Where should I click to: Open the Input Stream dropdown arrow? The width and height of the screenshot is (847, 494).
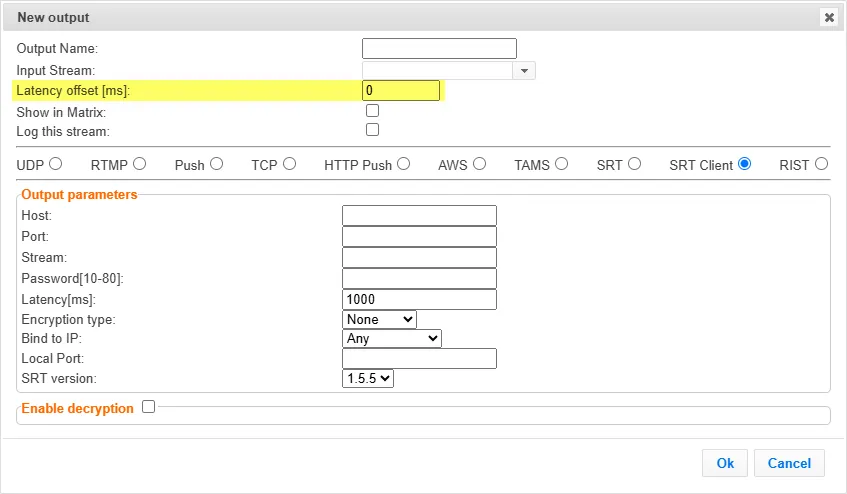[524, 71]
